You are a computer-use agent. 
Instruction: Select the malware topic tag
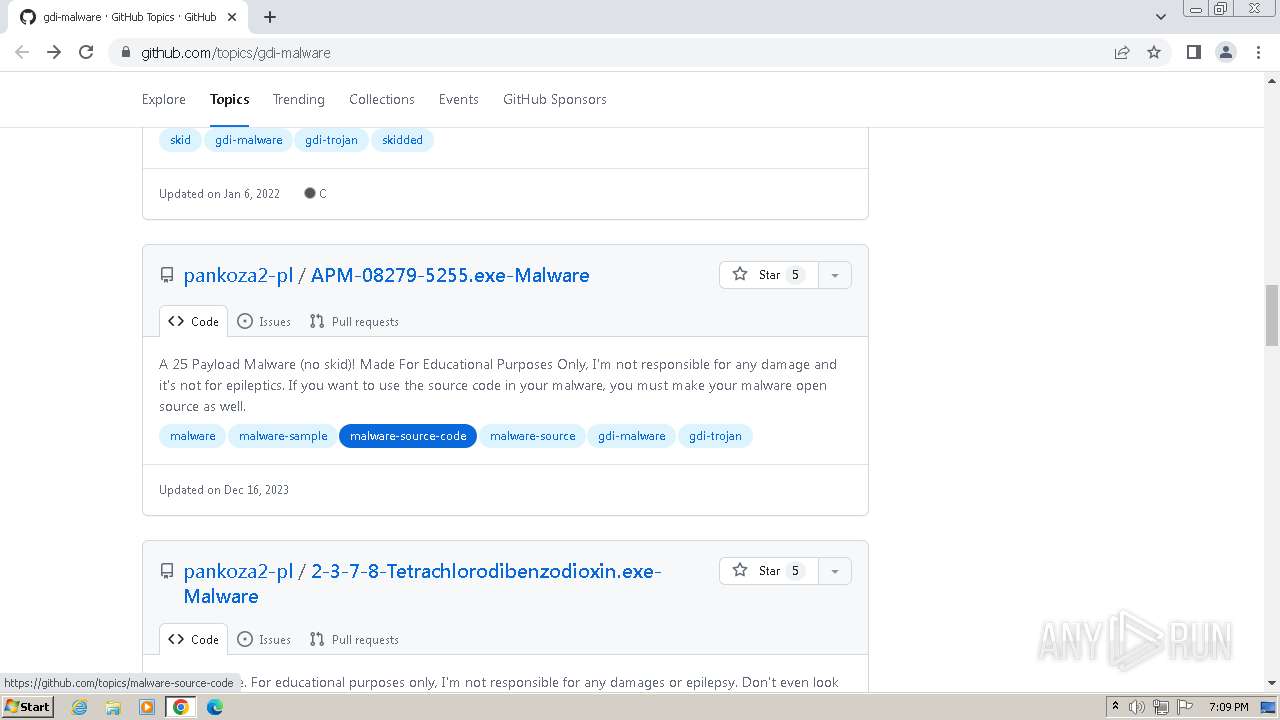[192, 436]
